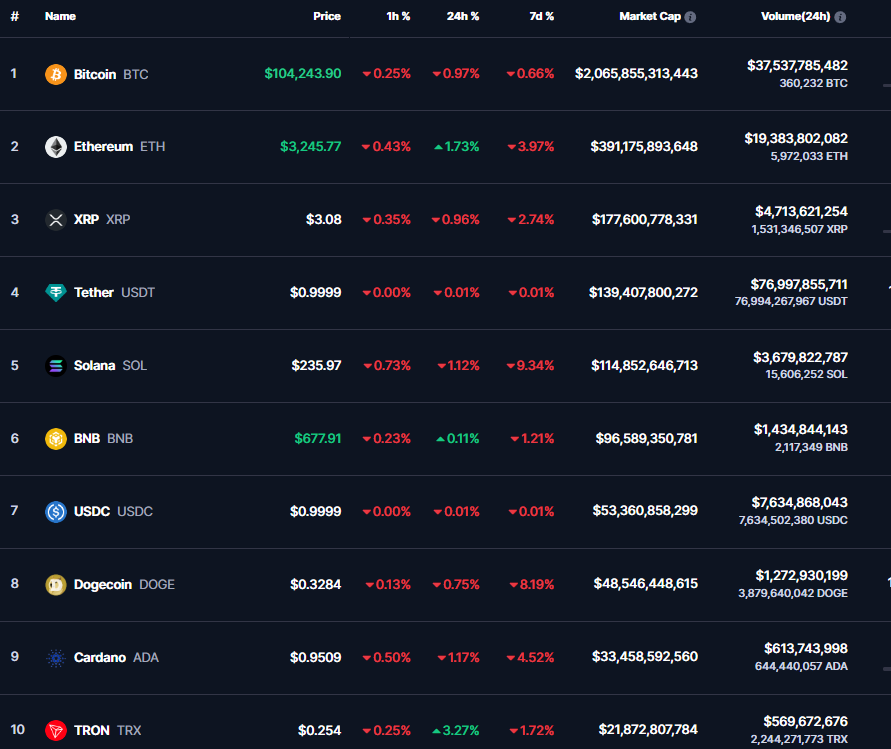This screenshot has height=749, width=891.
Task: Click the Dogecoin logo icon
Action: [x=56, y=585]
